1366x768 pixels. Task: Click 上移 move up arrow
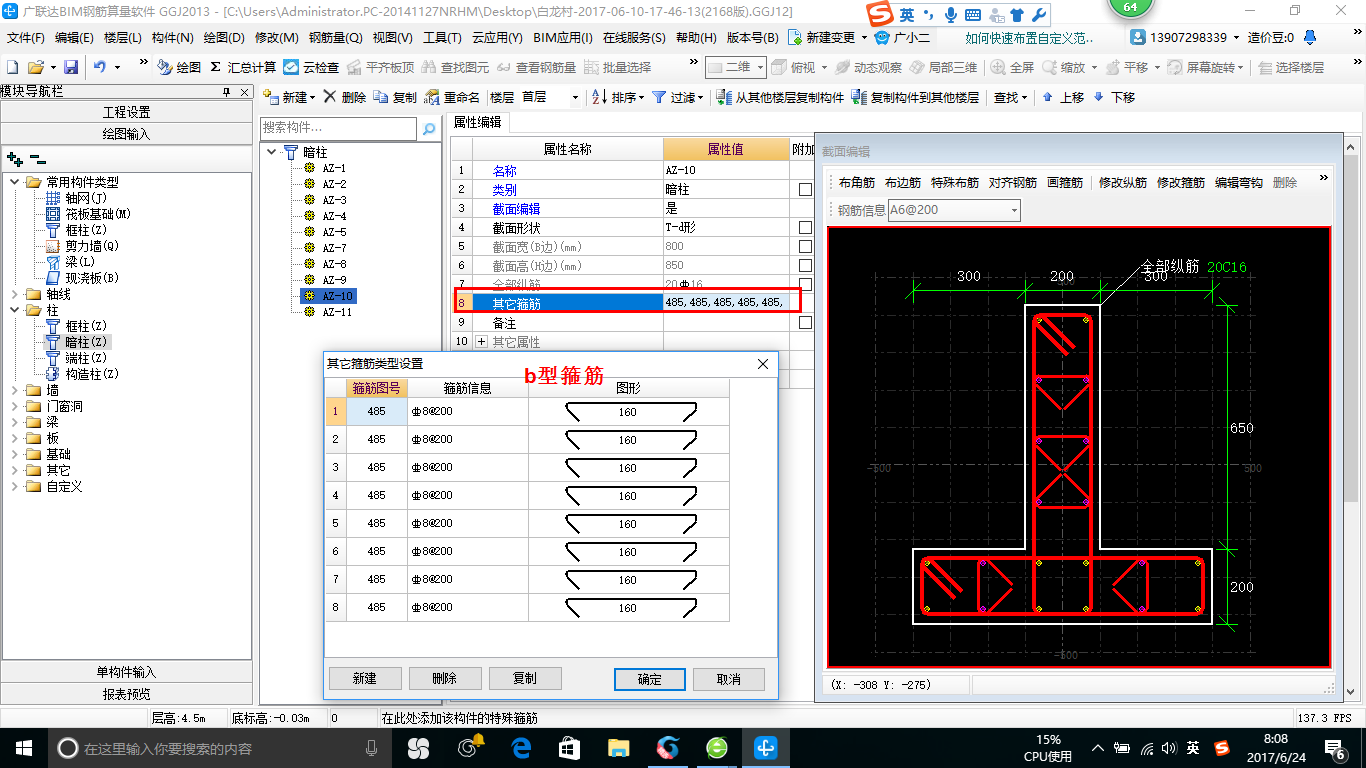coord(1063,97)
